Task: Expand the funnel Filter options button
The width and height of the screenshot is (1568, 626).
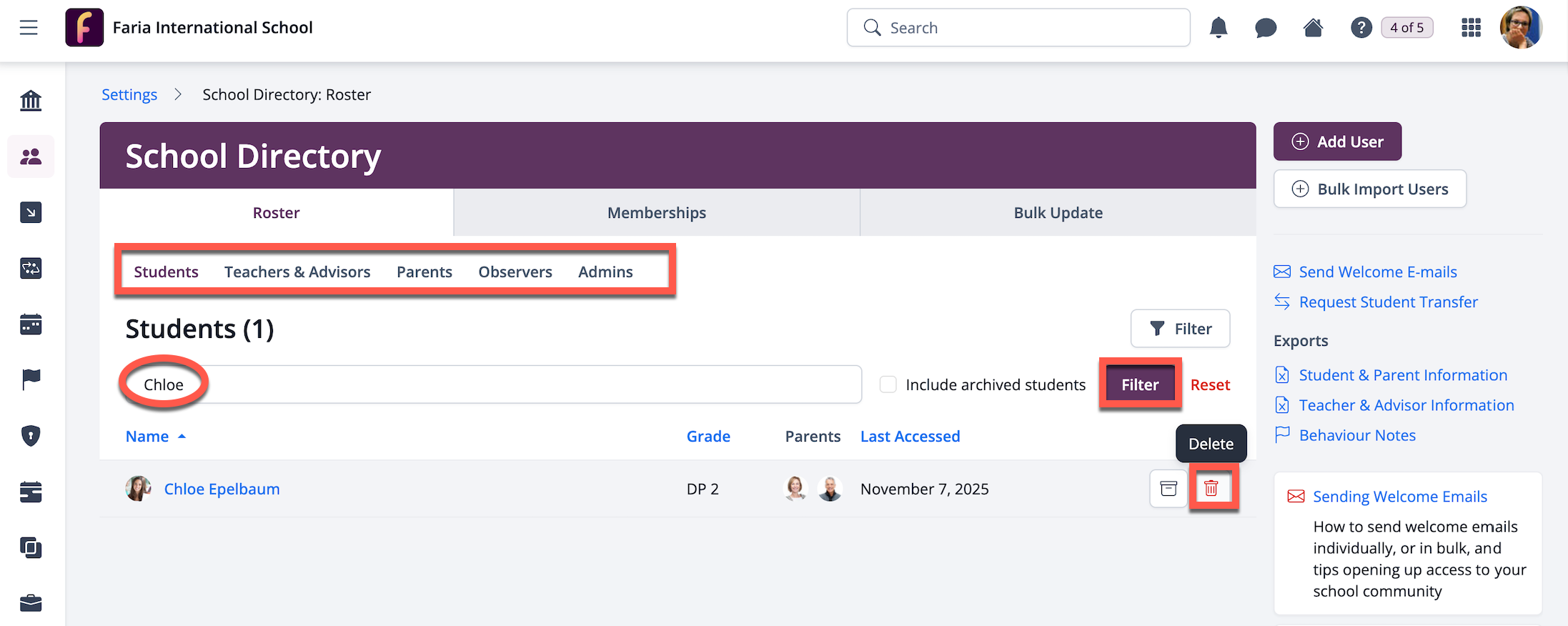Action: (x=1180, y=329)
